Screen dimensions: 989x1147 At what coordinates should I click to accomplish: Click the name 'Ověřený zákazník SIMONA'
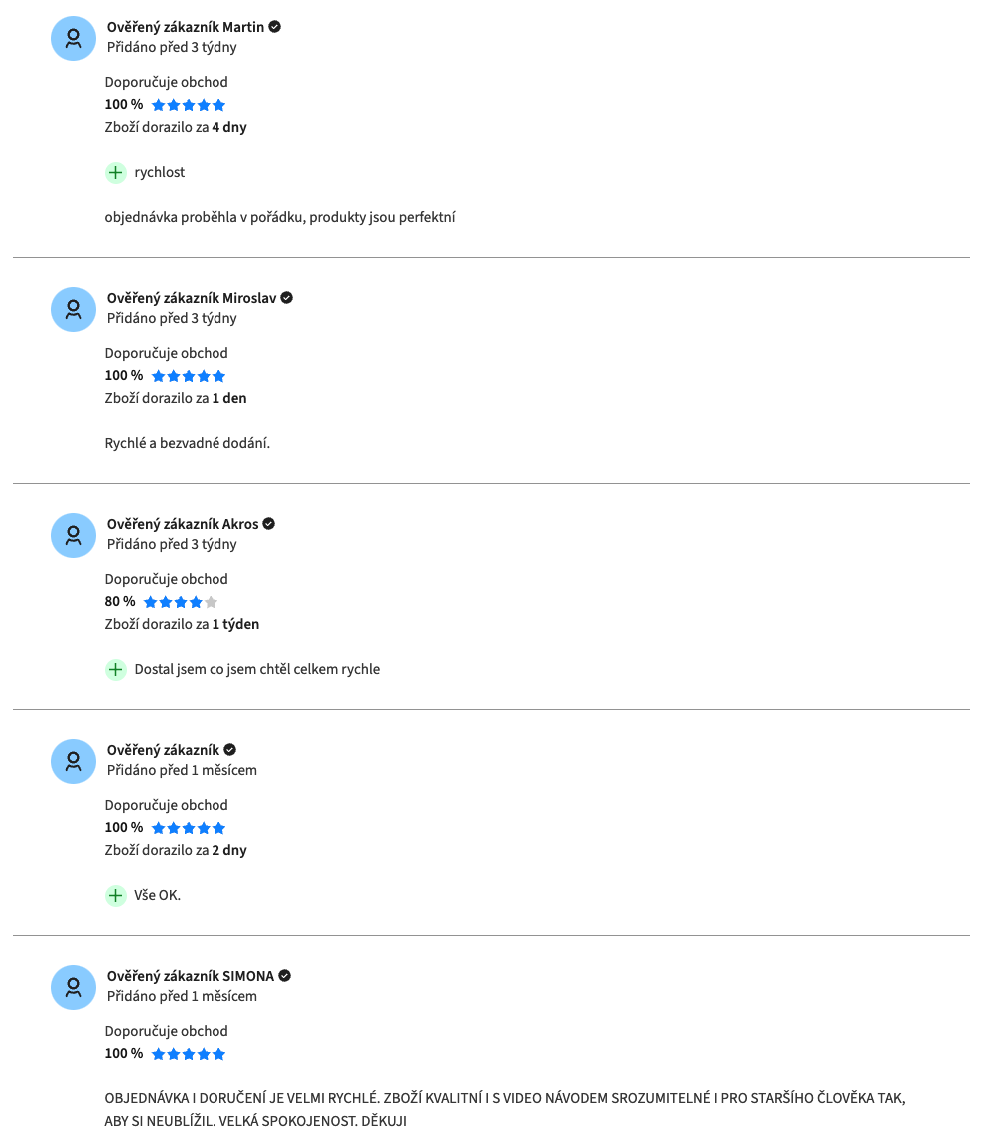click(190, 976)
